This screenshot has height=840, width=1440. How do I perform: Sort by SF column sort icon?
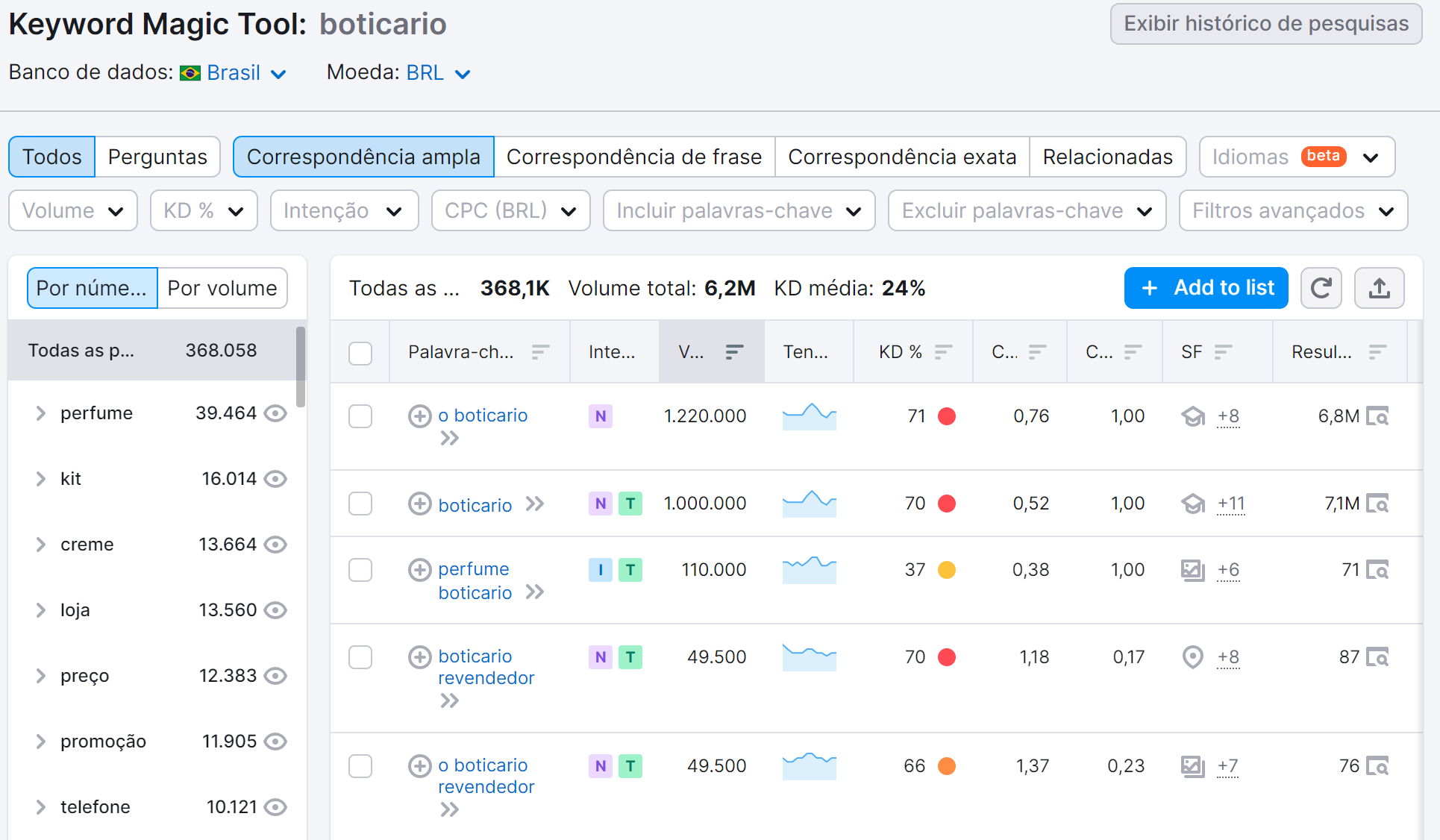point(1223,352)
